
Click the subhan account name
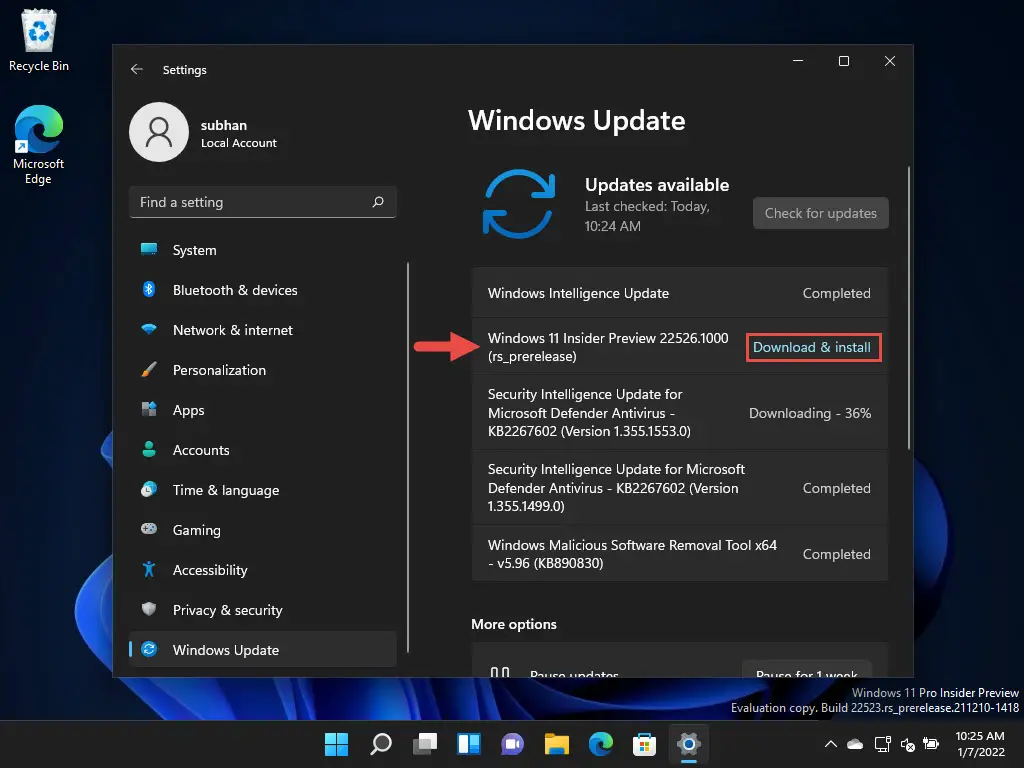click(x=223, y=125)
